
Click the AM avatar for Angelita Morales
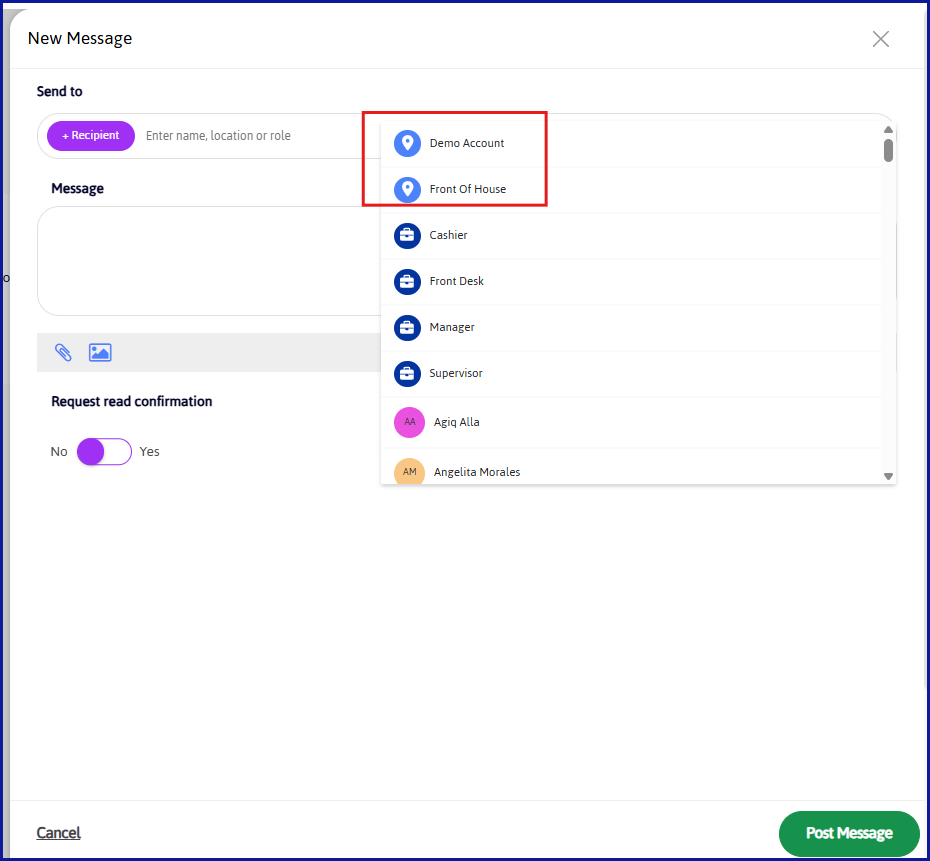[409, 472]
